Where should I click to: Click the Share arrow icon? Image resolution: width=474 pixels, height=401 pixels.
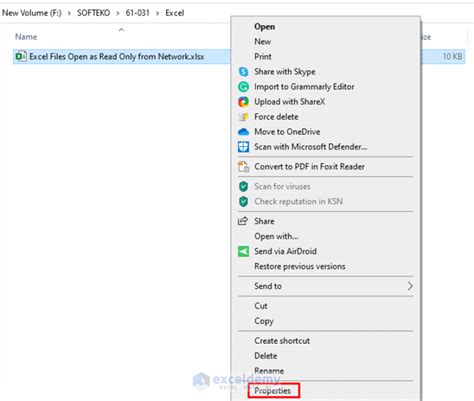[x=243, y=221]
